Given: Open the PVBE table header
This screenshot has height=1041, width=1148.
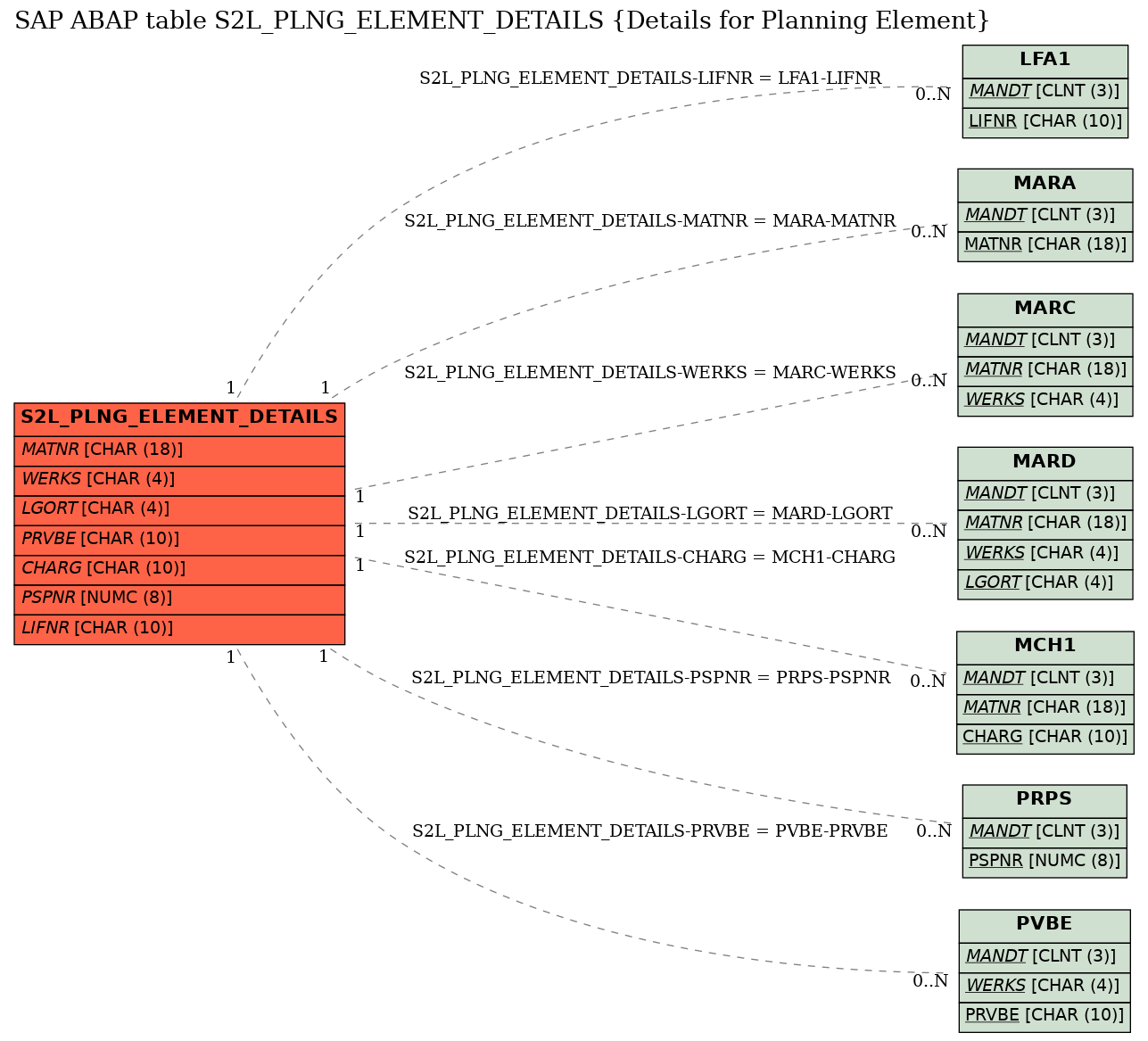Looking at the screenshot, I should (1045, 925).
